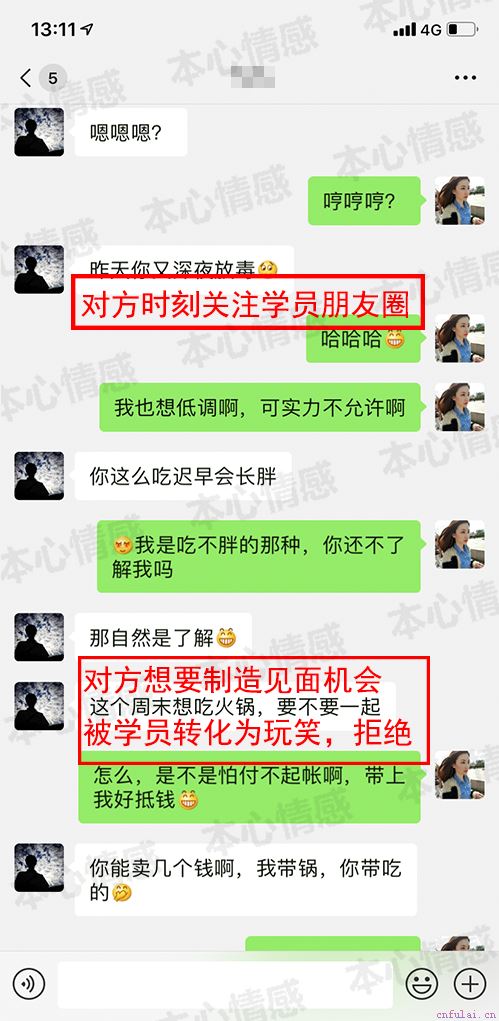Tap woman avatar beside 哼哼哼? message
This screenshot has height=1021, width=499.
(x=460, y=201)
